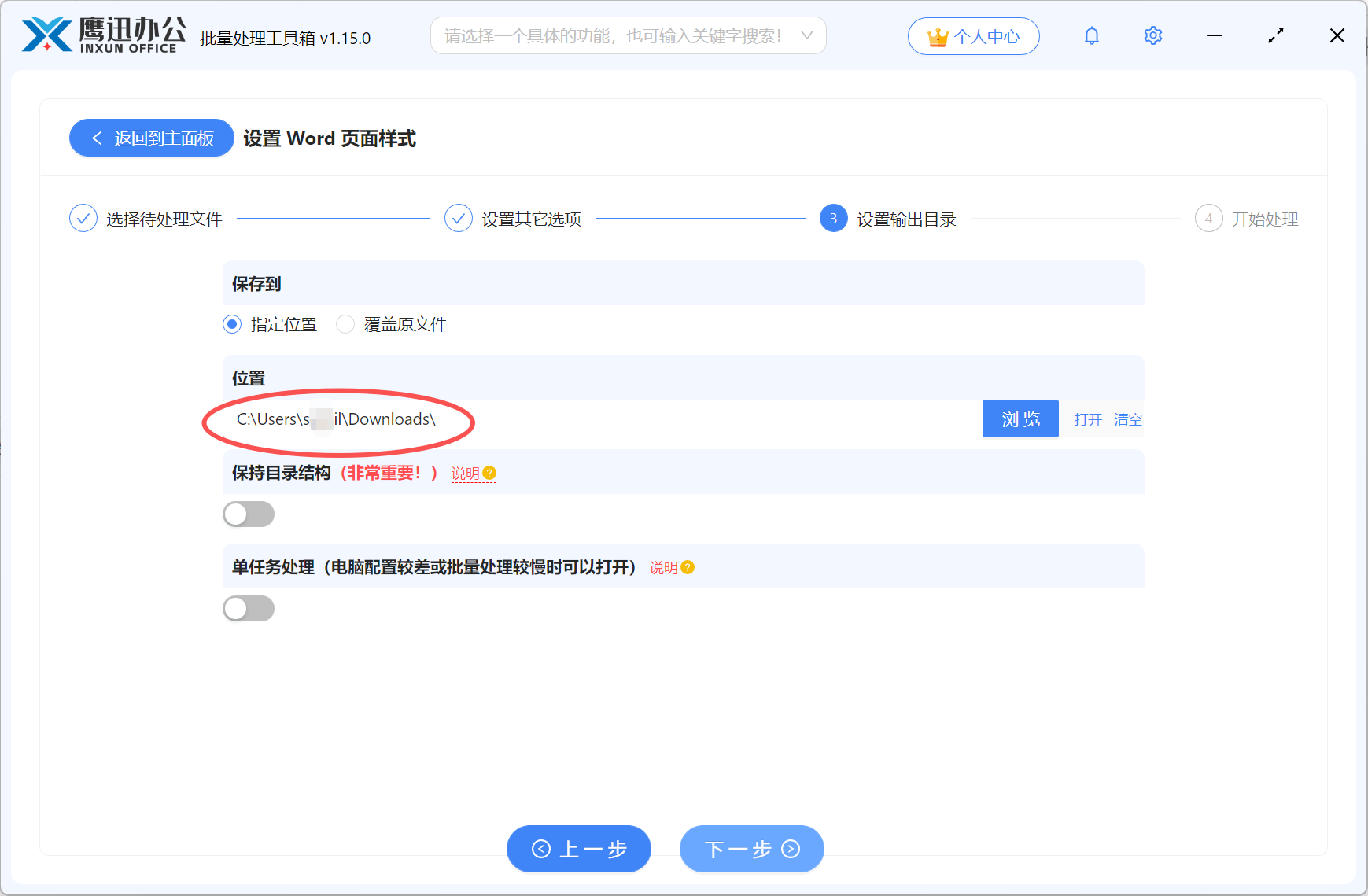The image size is (1368, 896).
Task: Open the notification bell icon
Action: (1092, 35)
